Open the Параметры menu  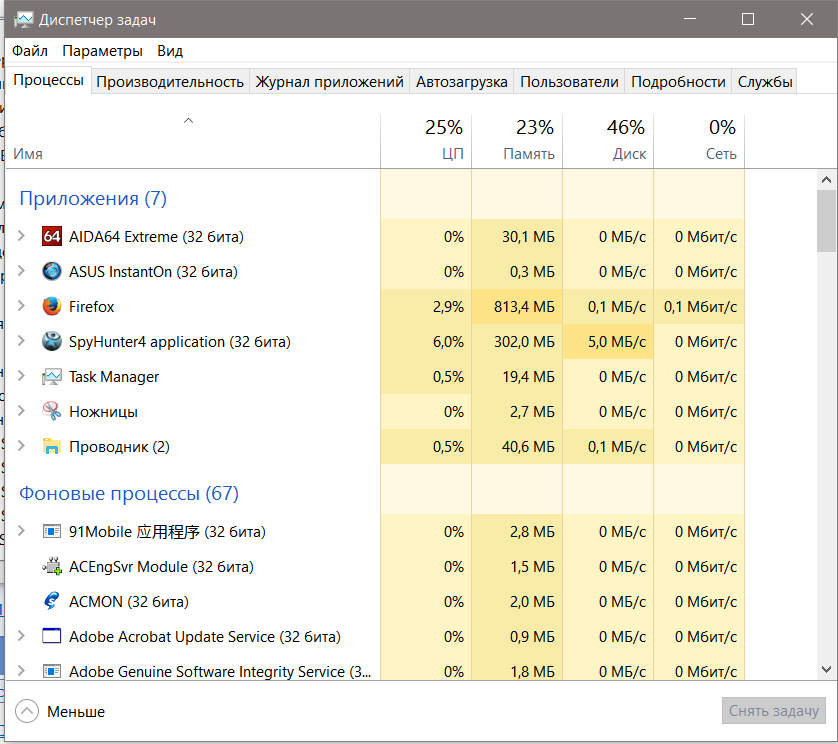pyautogui.click(x=102, y=51)
